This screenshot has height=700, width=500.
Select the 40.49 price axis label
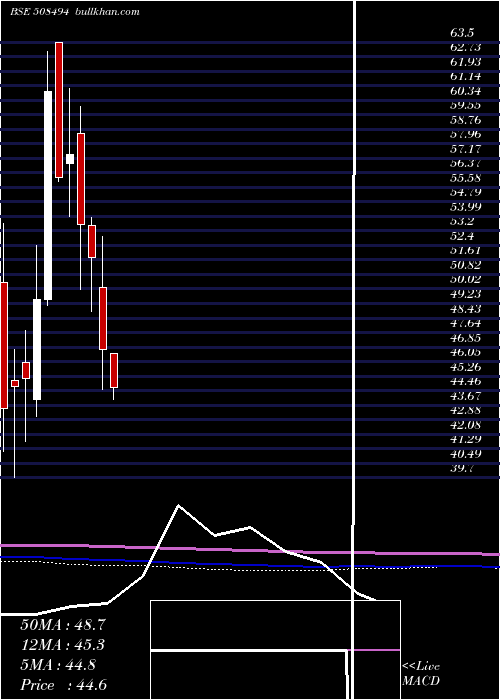466,454
